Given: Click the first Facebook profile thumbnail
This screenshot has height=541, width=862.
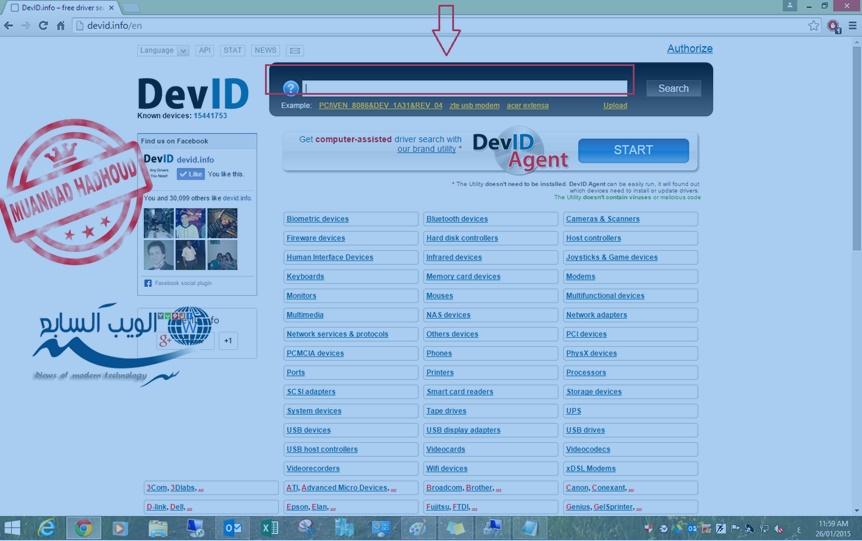Looking at the screenshot, I should tap(158, 223).
